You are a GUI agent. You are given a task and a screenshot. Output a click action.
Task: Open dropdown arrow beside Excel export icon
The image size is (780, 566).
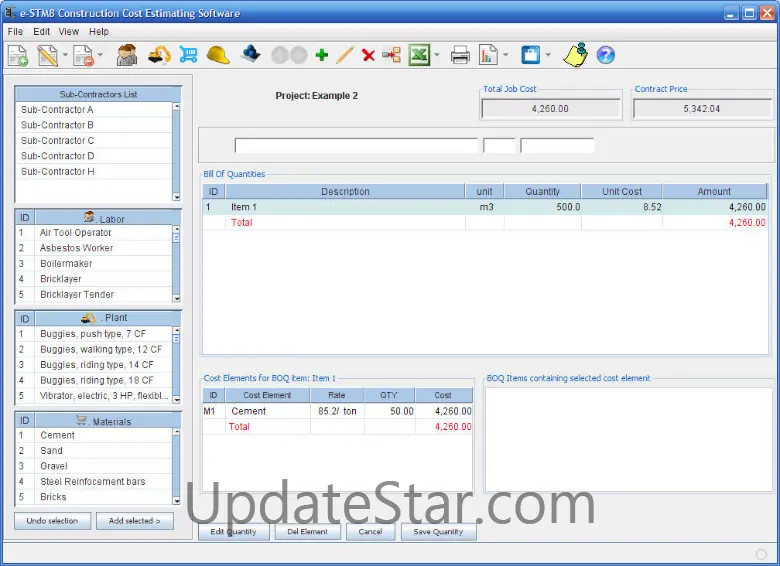(437, 55)
